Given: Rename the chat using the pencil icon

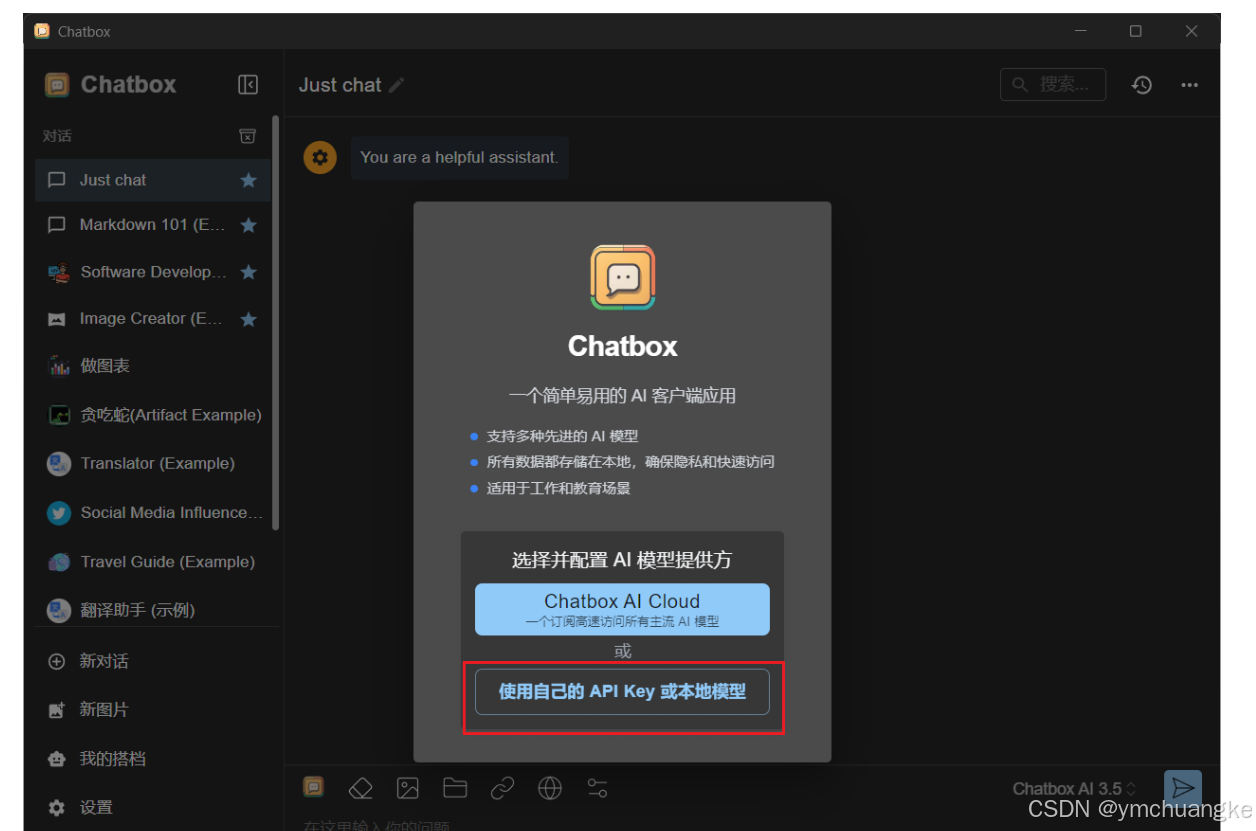Looking at the screenshot, I should [x=395, y=85].
